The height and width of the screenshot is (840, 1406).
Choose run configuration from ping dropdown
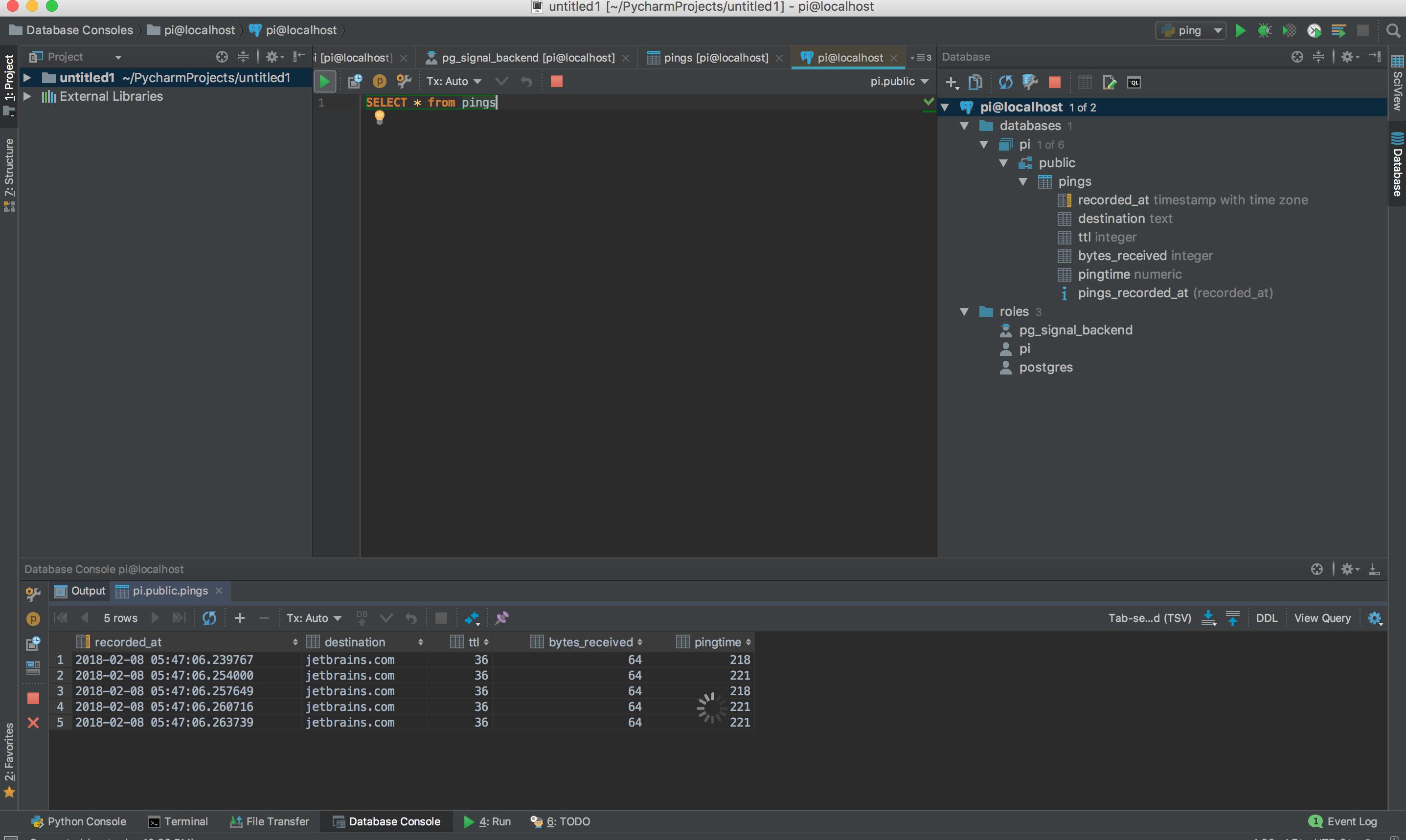1190,31
